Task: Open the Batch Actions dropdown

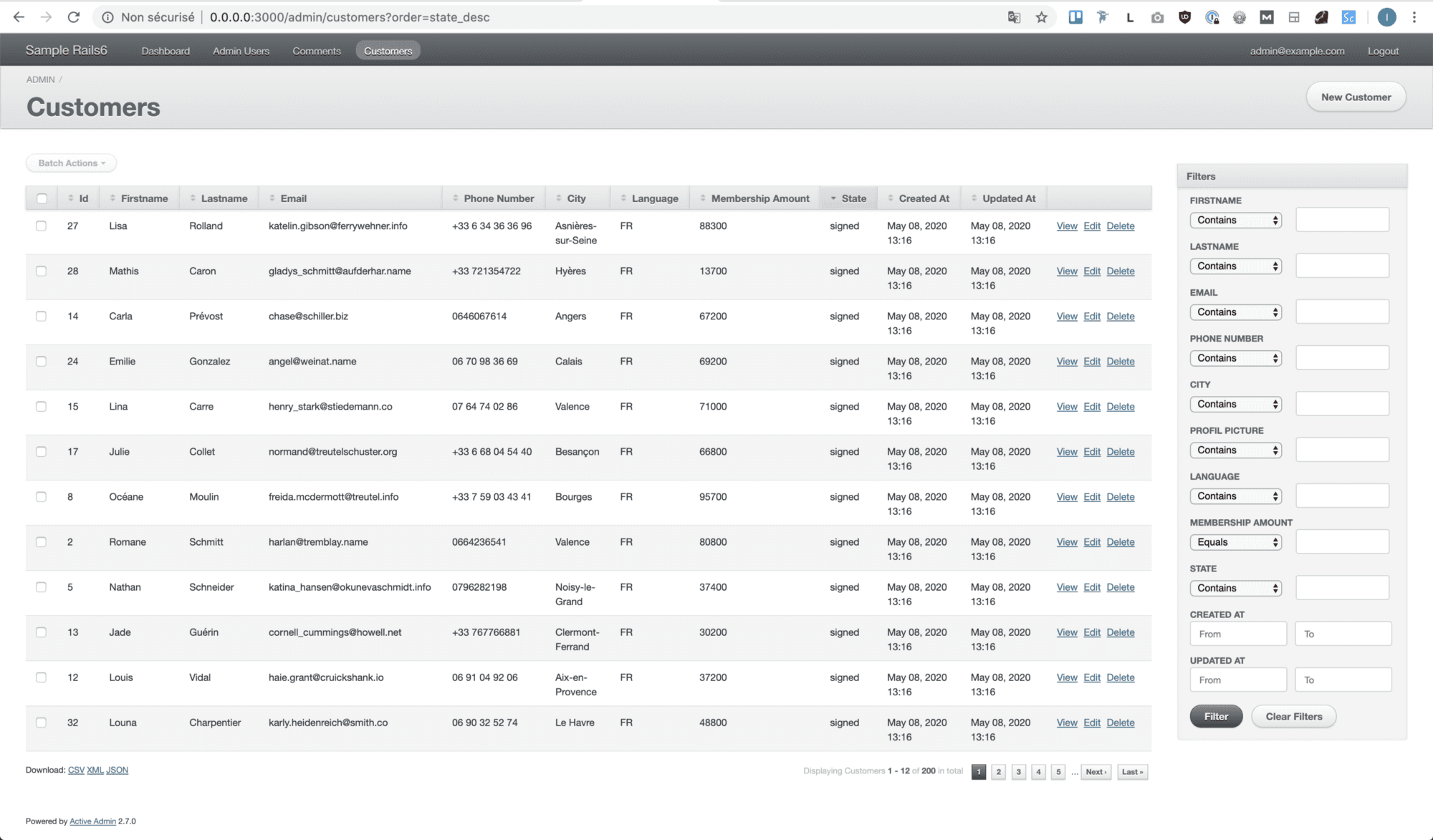Action: tap(70, 163)
